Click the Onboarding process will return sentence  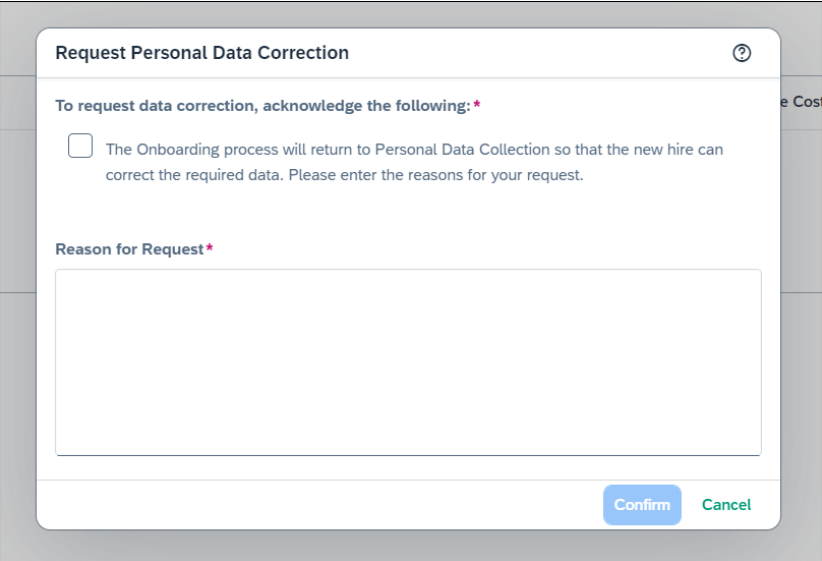(x=414, y=149)
